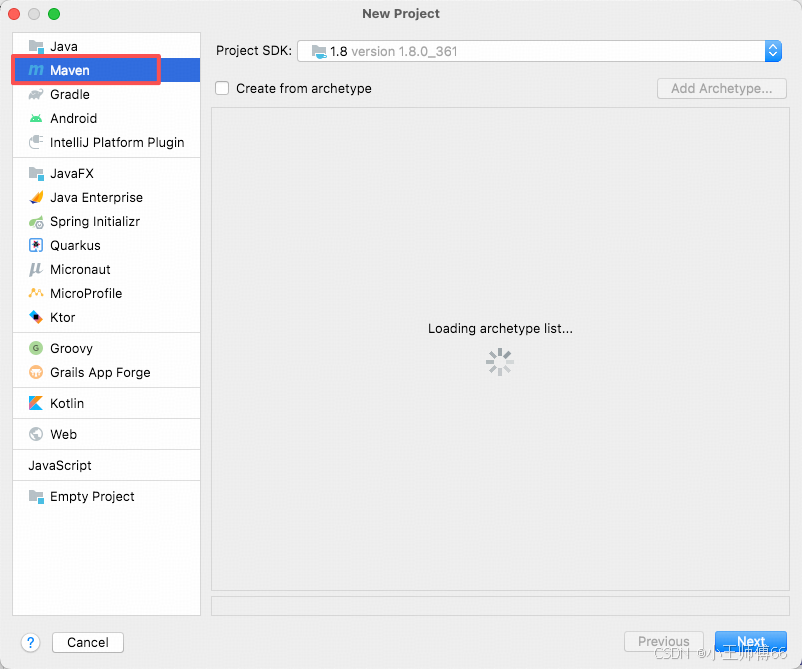Click the Cancel button
The width and height of the screenshot is (802, 669).
tap(88, 642)
